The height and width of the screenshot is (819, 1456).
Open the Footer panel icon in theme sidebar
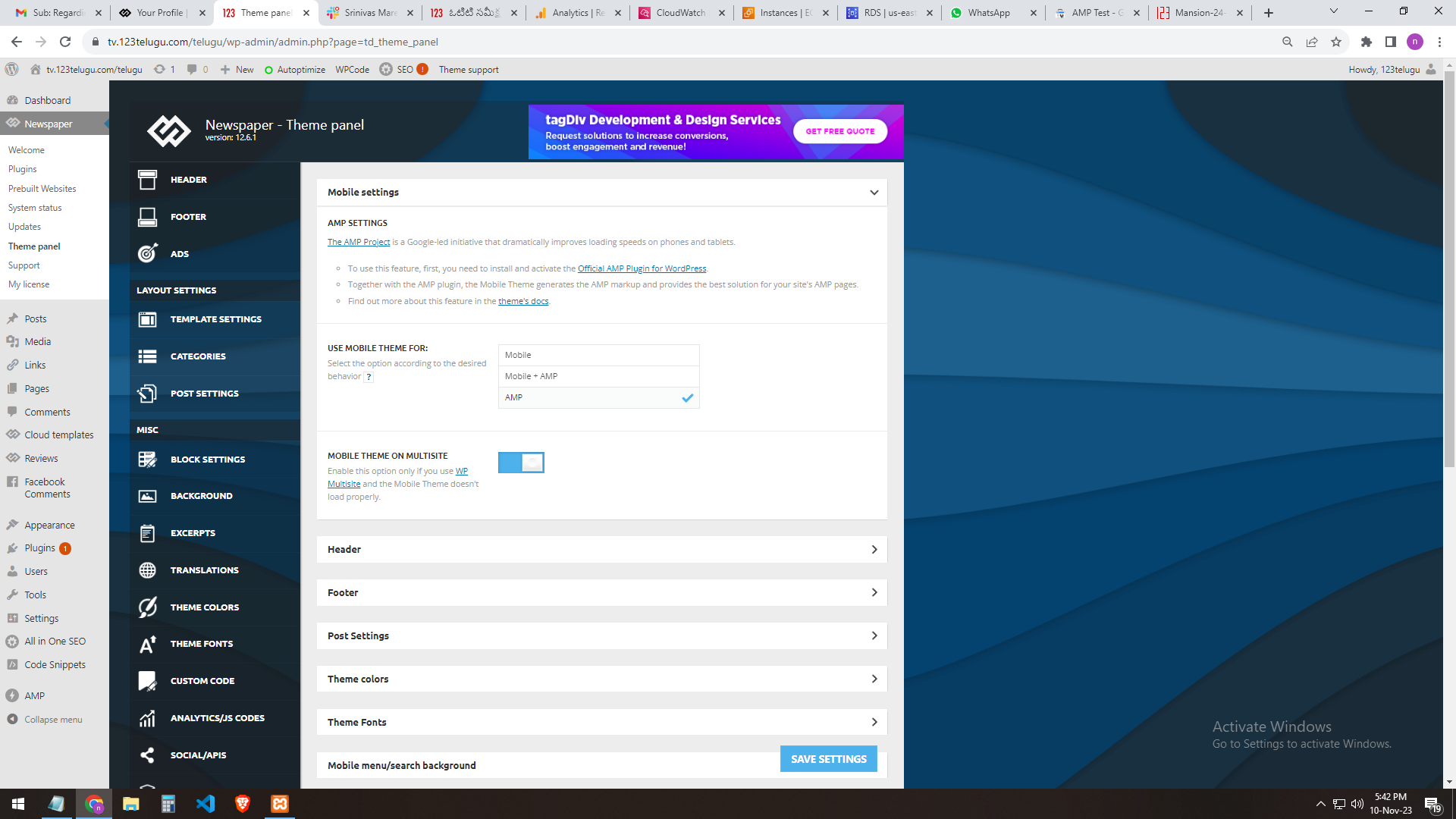click(147, 217)
